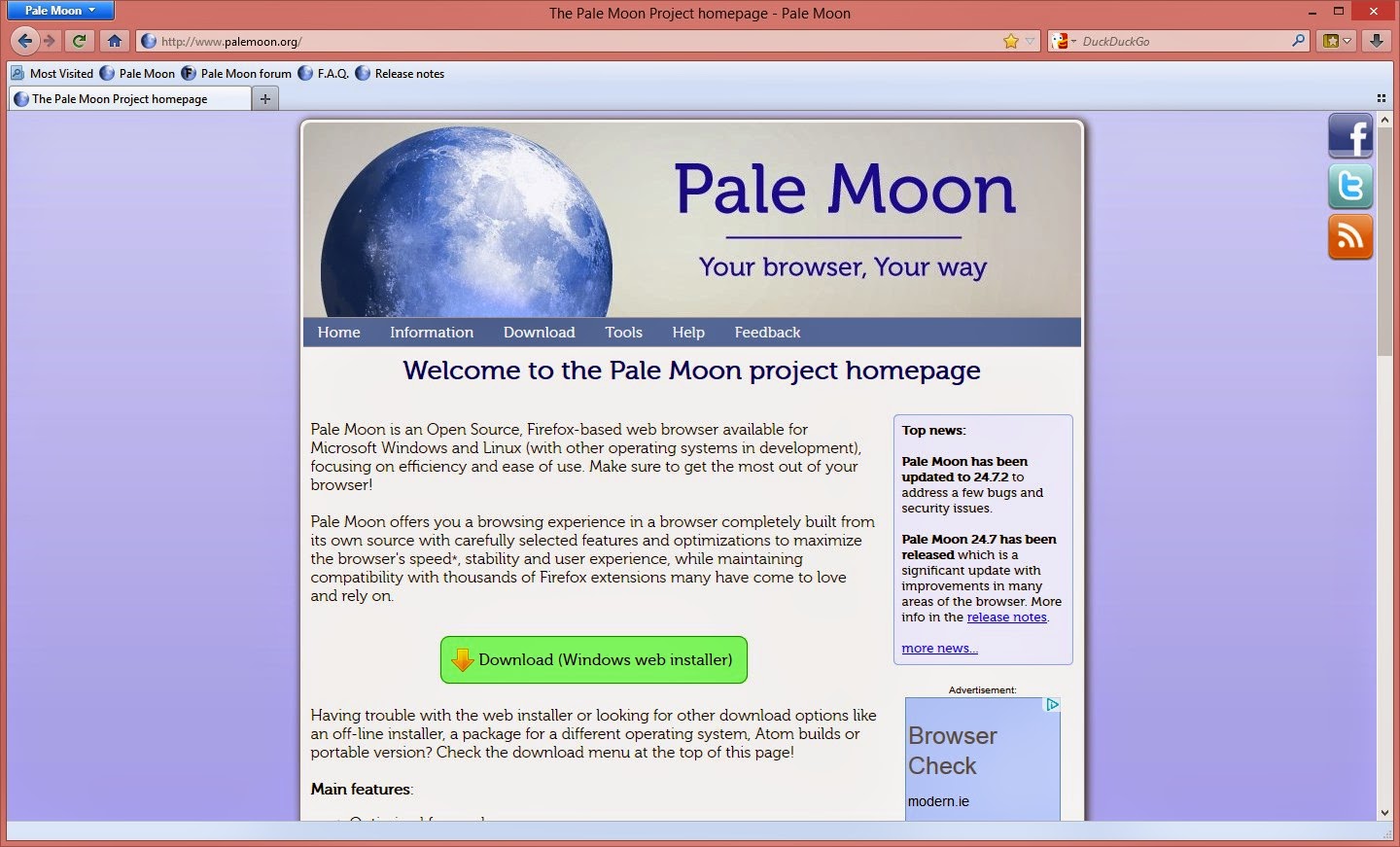Open Pale Moon's Facebook page icon
Viewport: 1400px width, 847px height.
point(1350,136)
